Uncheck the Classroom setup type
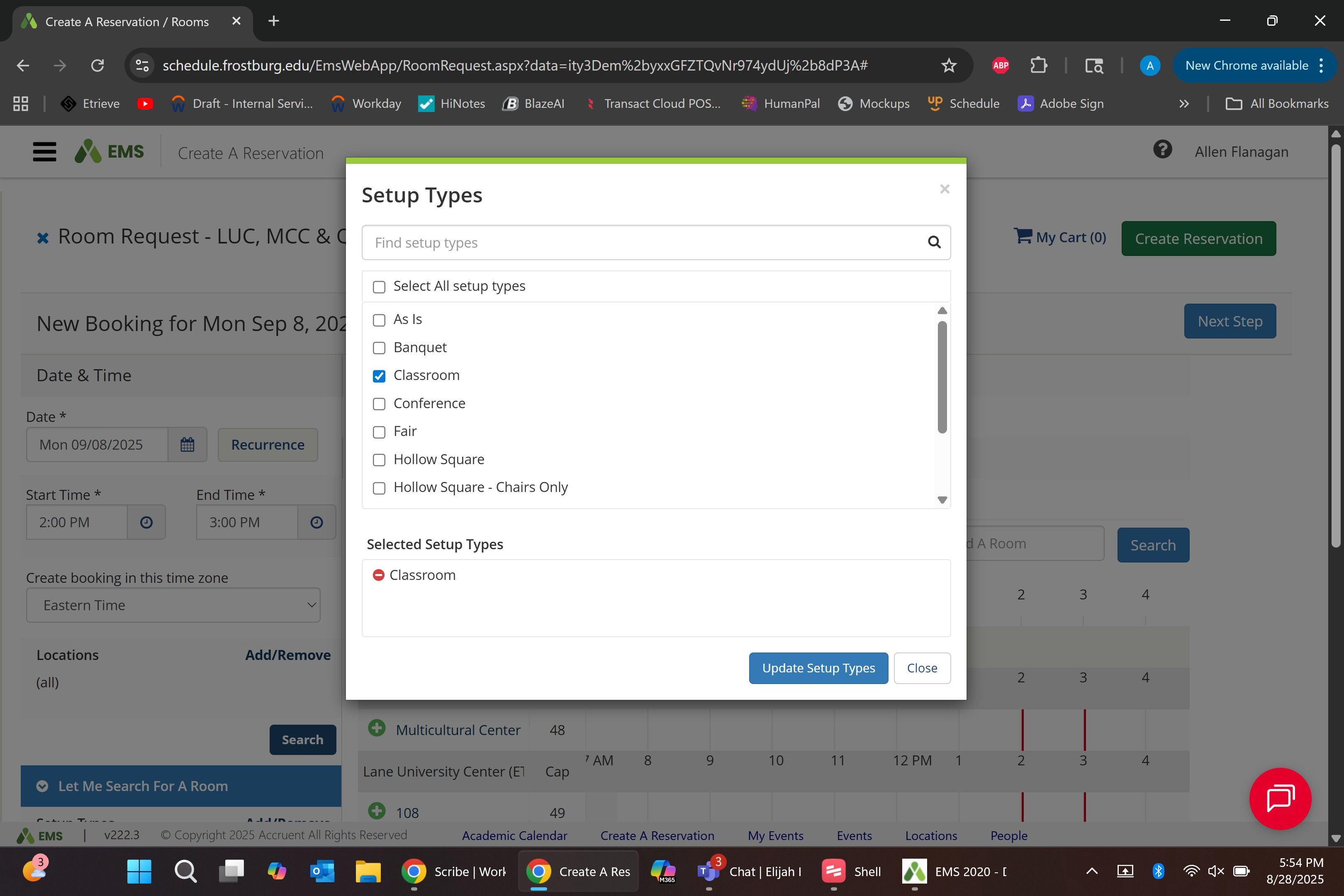Screen dimensions: 1344x896 click(x=379, y=376)
